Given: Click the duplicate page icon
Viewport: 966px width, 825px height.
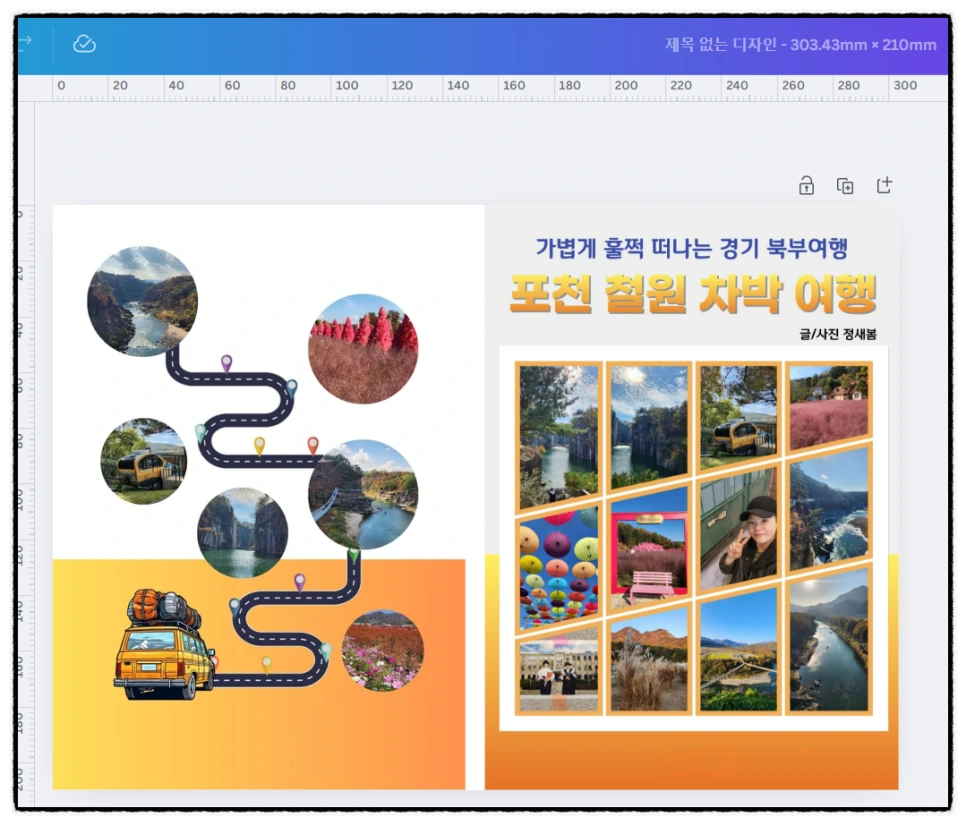Looking at the screenshot, I should point(845,185).
